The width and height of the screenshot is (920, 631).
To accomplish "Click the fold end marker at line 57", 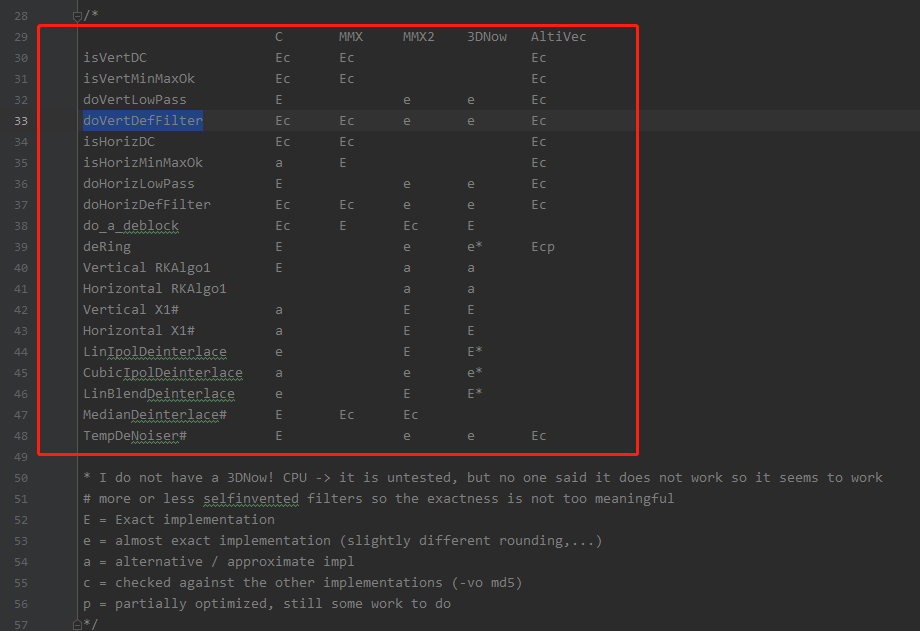I will 78,624.
